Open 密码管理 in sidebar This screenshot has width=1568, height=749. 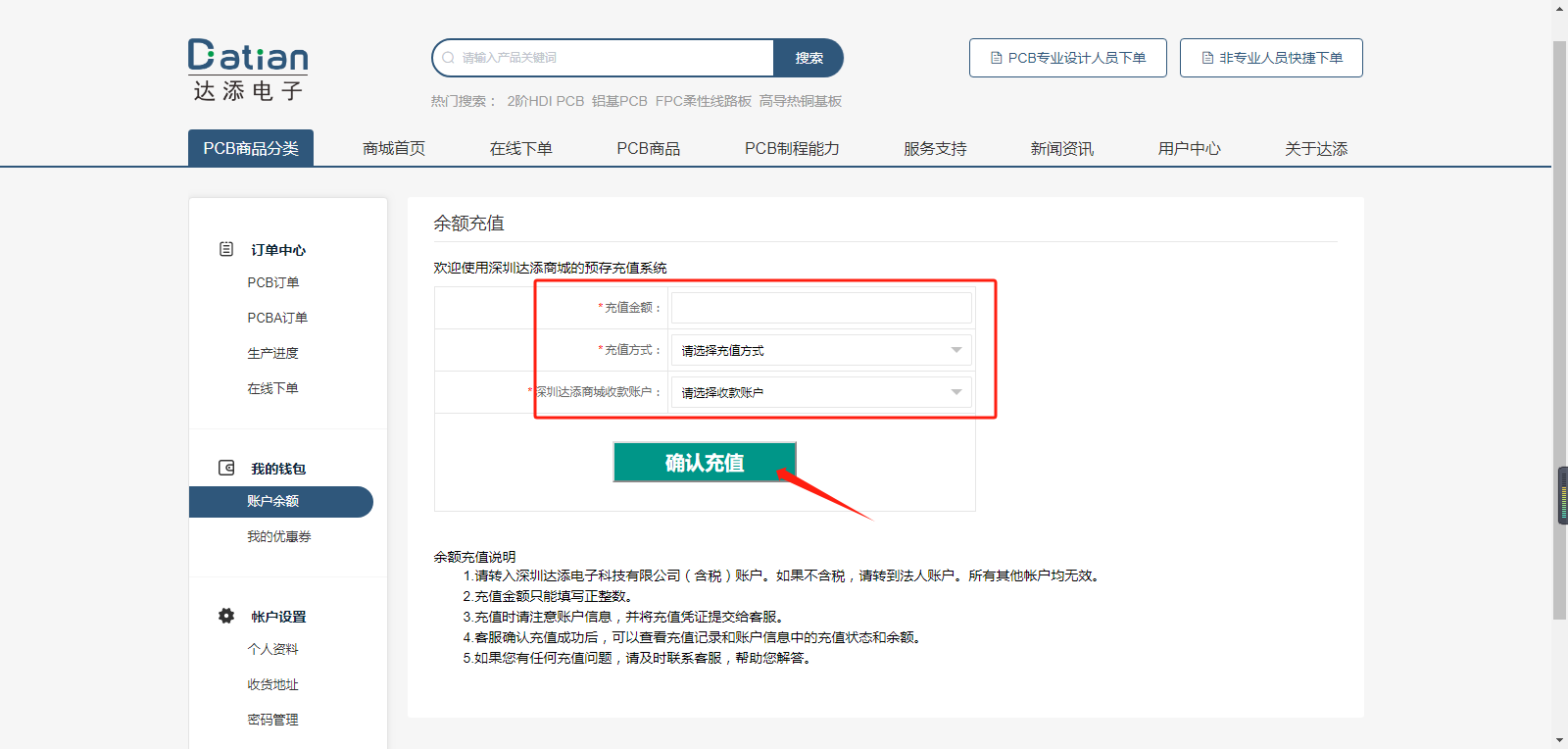point(272,720)
